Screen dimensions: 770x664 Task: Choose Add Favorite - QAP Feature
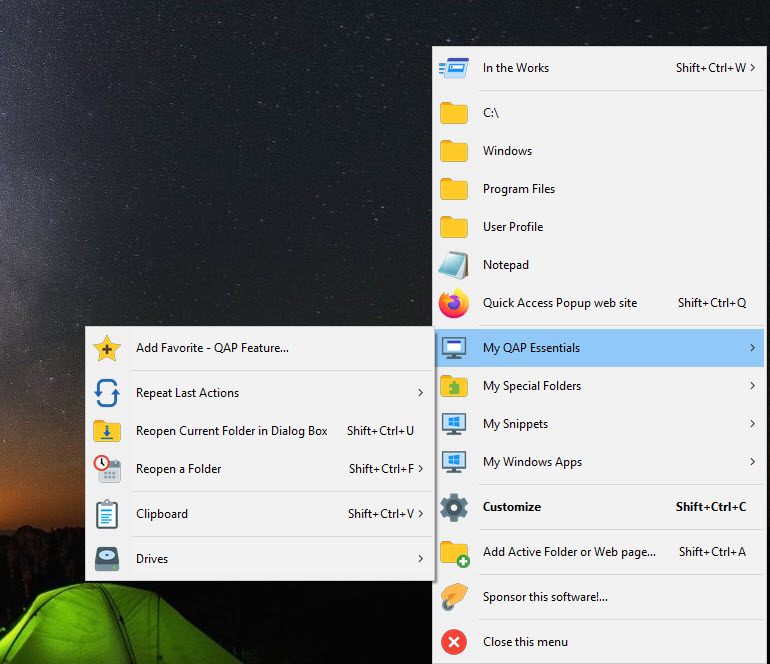(260, 348)
